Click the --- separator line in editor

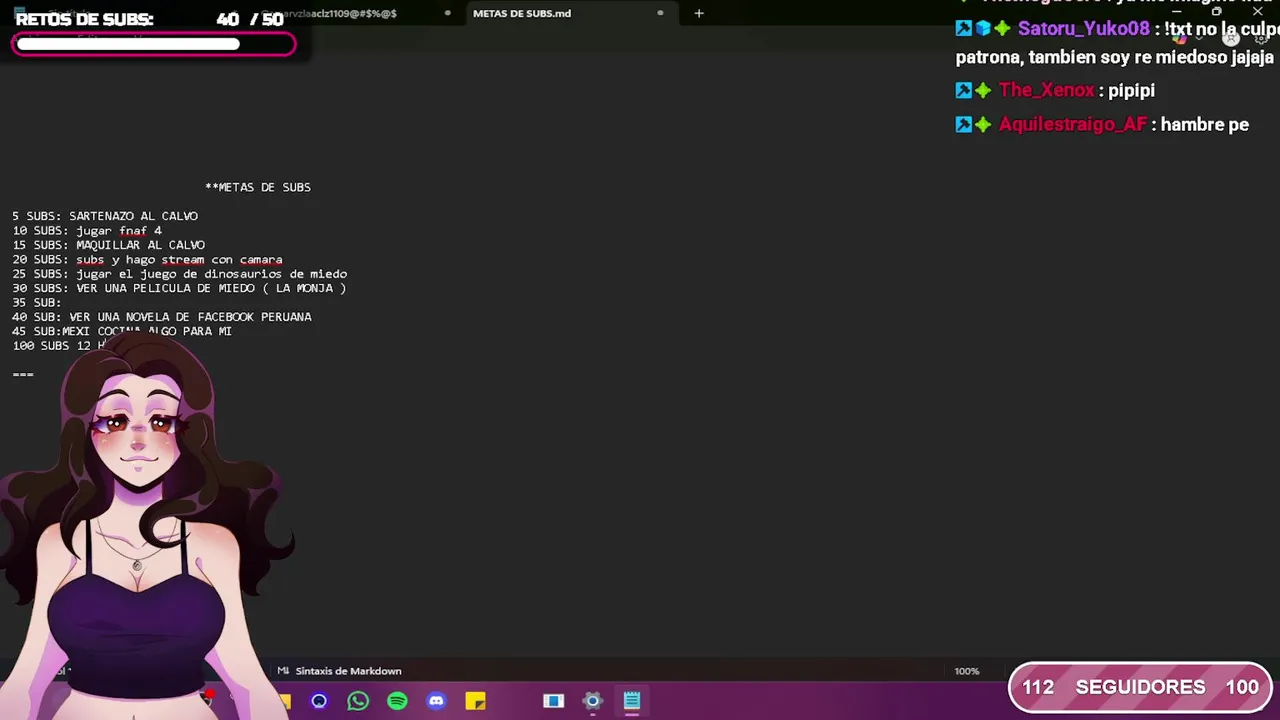23,374
